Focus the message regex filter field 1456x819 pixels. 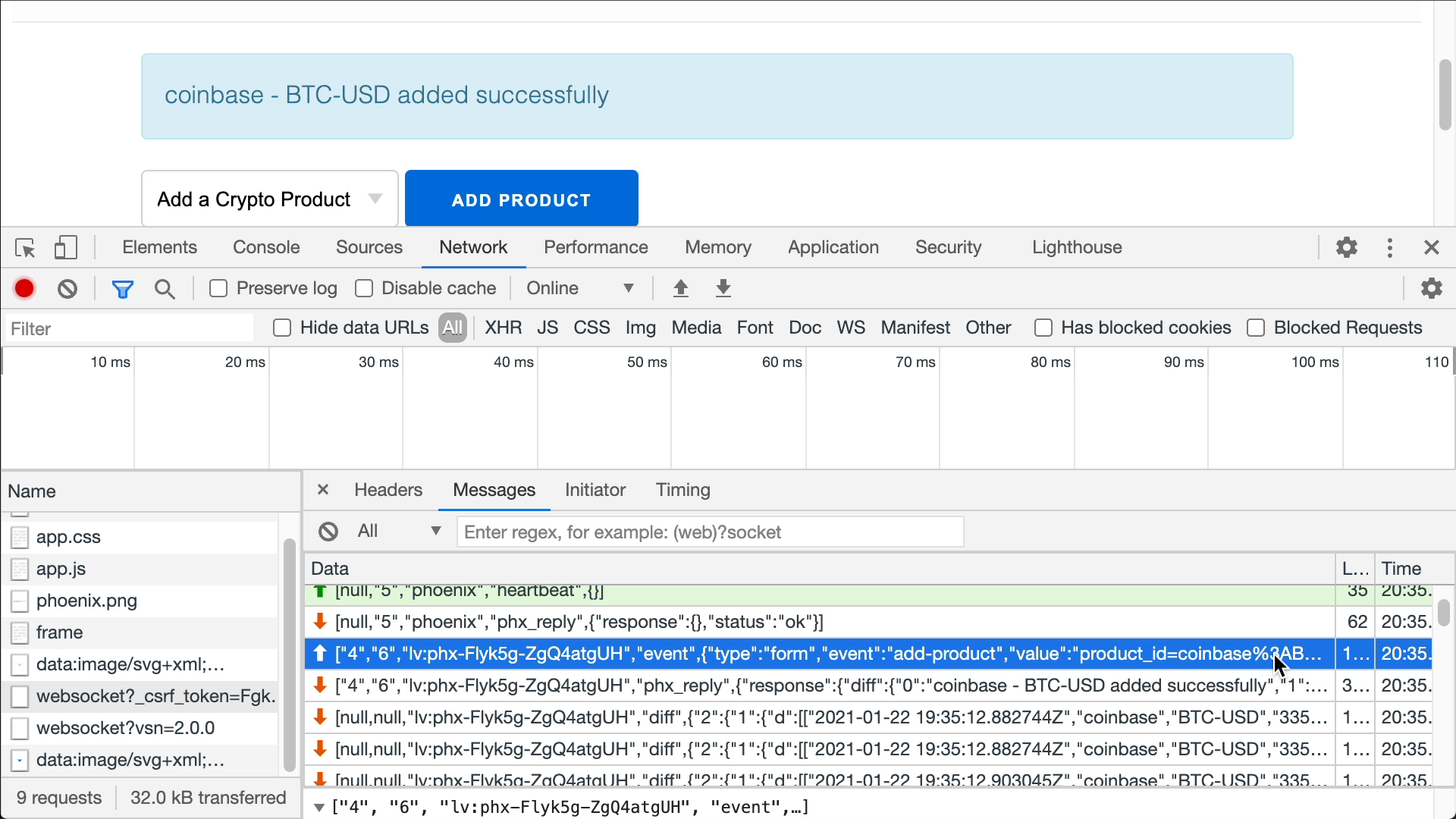(711, 532)
